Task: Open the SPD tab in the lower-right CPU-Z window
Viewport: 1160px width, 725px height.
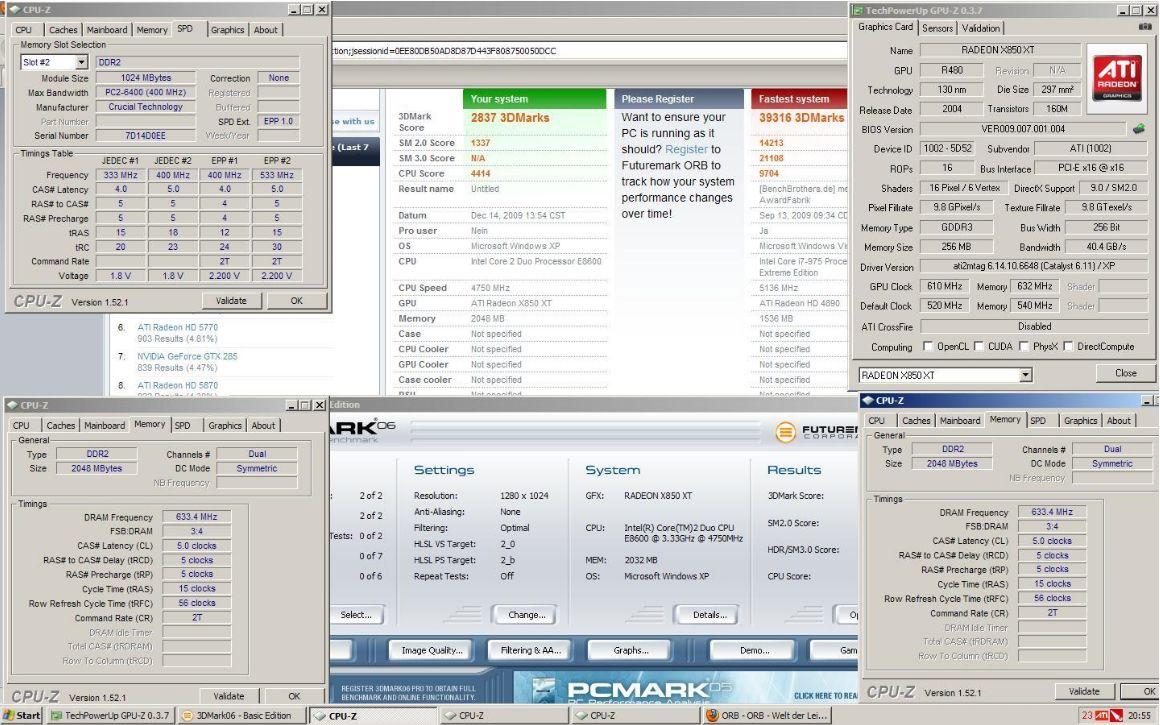Action: click(1039, 420)
